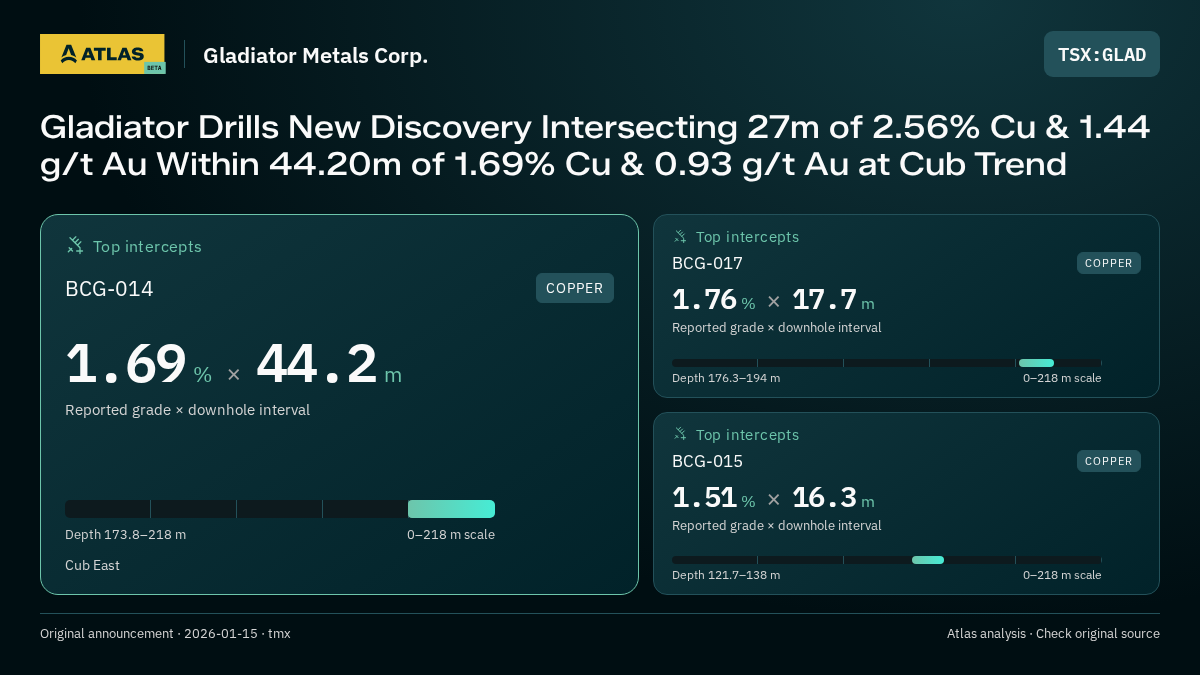
Task: Click the BCG-014 depth interval bar
Action: pyautogui.click(x=280, y=509)
